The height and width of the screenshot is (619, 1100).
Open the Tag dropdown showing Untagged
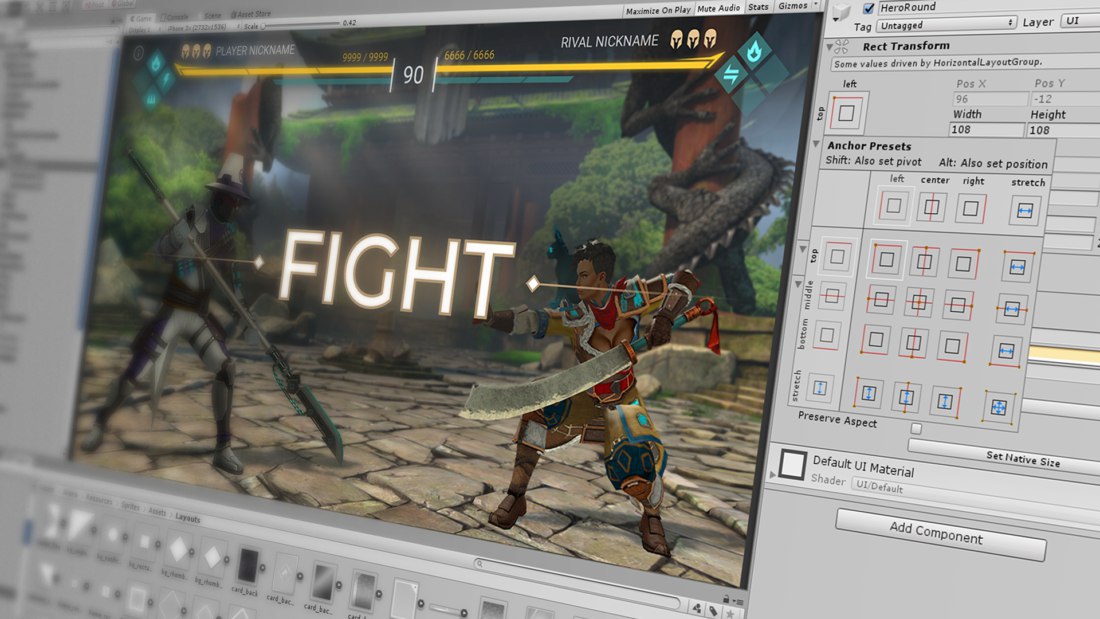(946, 25)
